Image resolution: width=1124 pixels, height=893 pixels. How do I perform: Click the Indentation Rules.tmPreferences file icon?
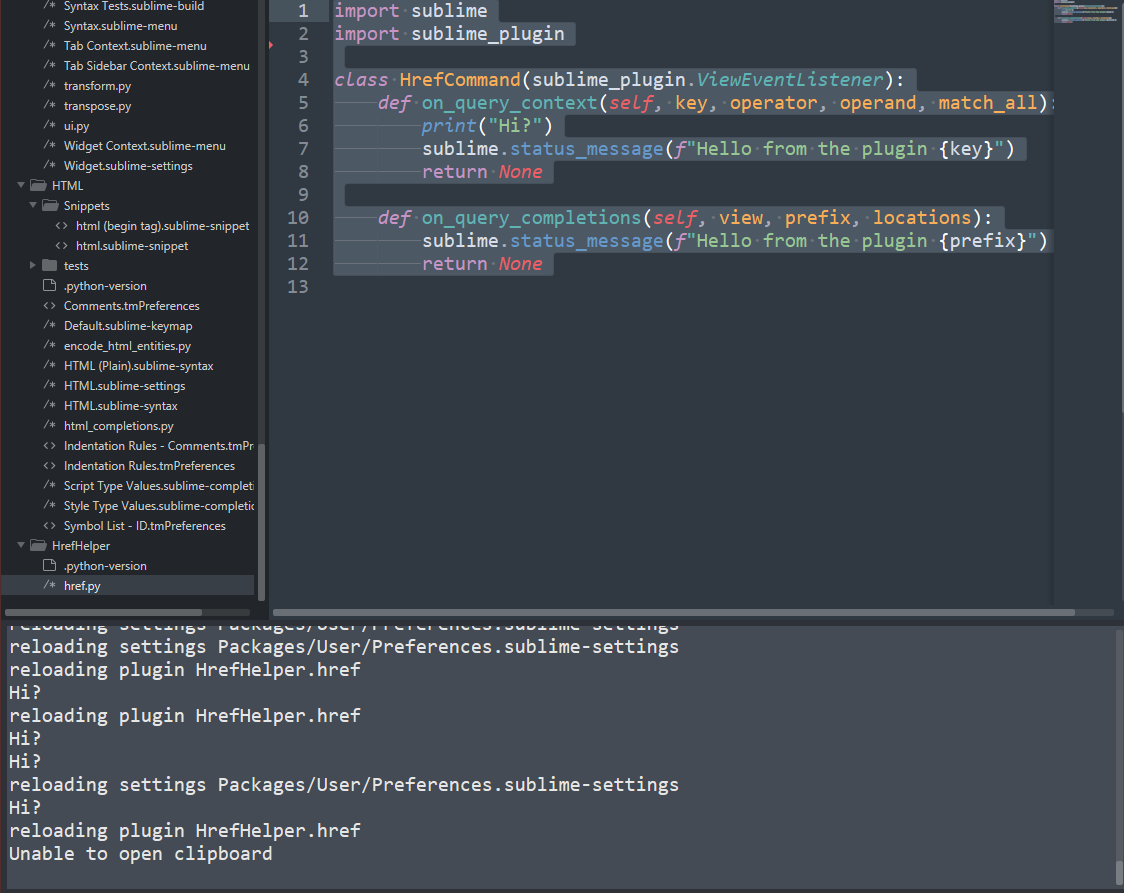(x=49, y=465)
